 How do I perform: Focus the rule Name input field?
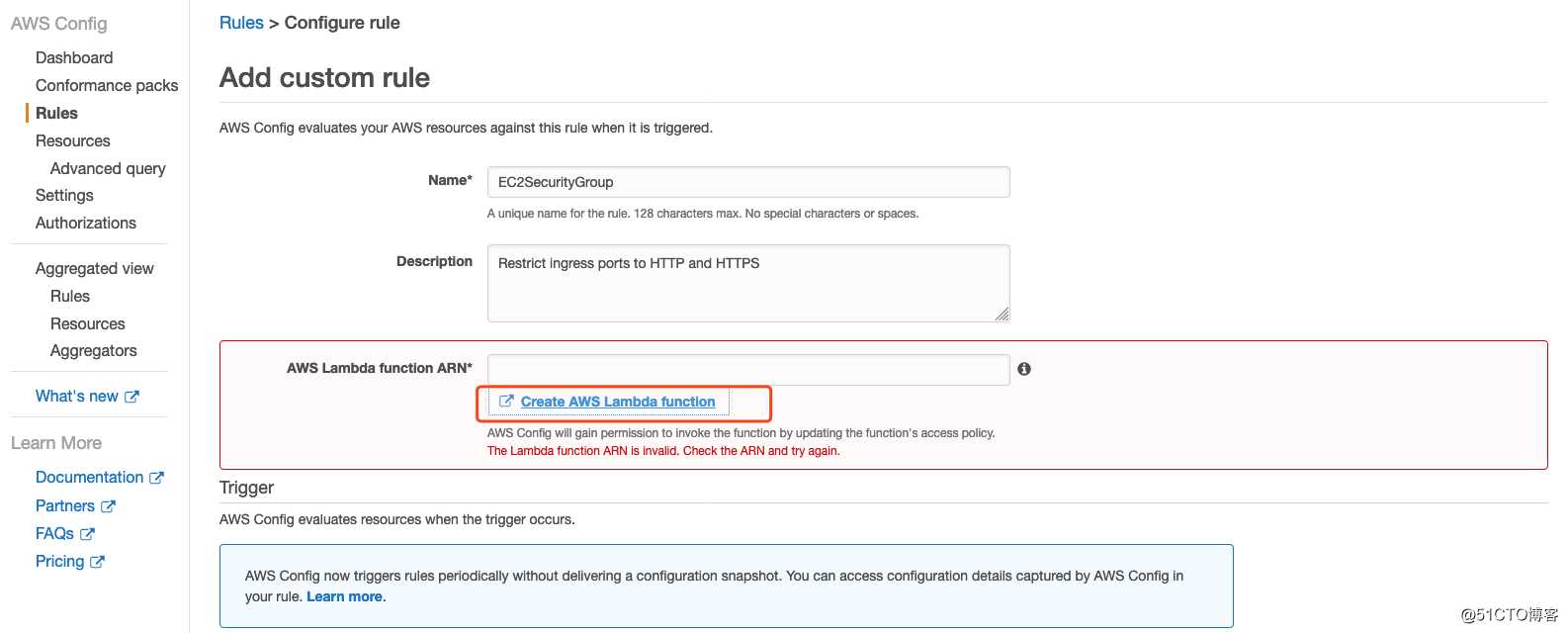pos(748,182)
